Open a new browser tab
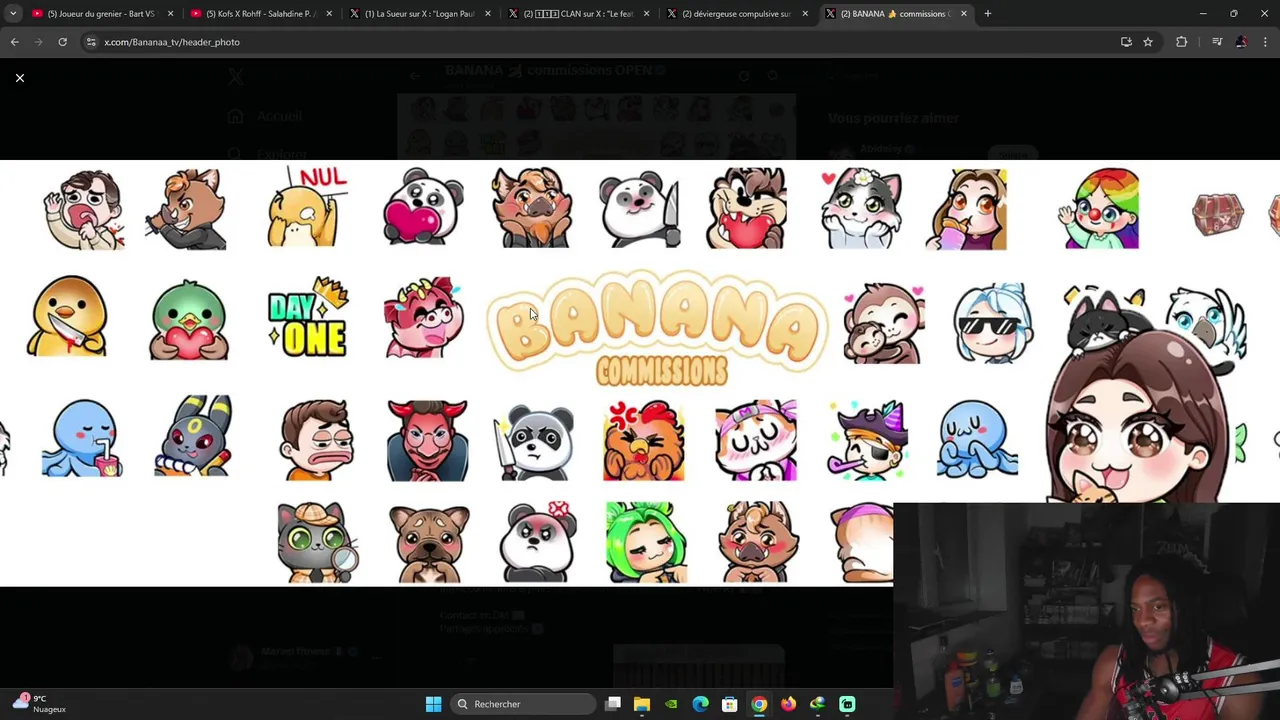Viewport: 1280px width, 720px height. [x=988, y=14]
